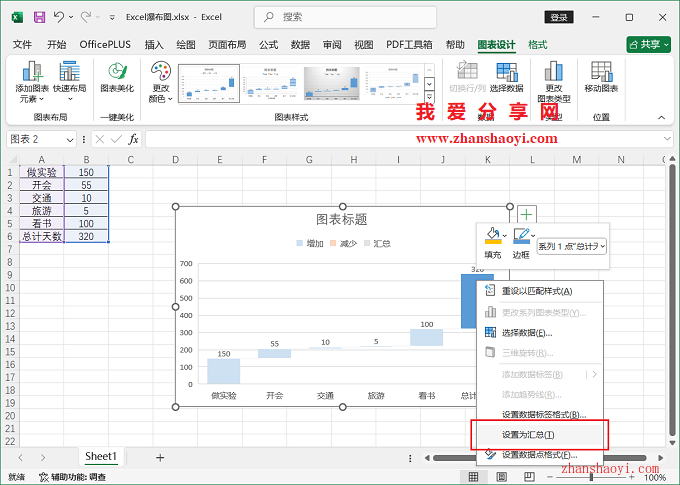Image resolution: width=680 pixels, height=485 pixels.
Task: Switch to Page Layout view in status bar
Action: (497, 477)
